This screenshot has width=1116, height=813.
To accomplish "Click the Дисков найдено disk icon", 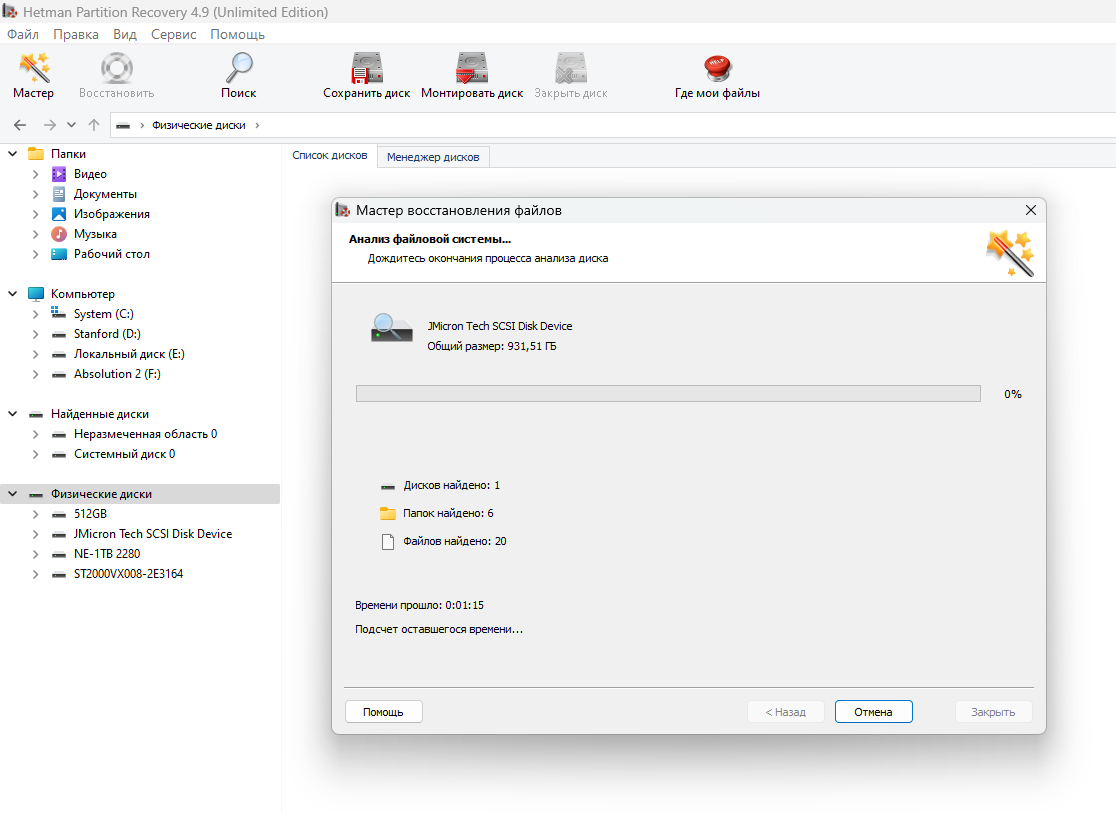I will coord(388,486).
